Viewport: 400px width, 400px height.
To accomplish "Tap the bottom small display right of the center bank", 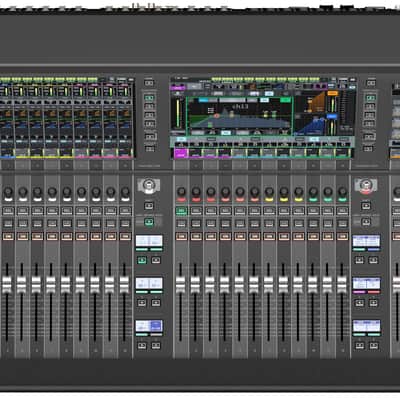I will (366, 326).
